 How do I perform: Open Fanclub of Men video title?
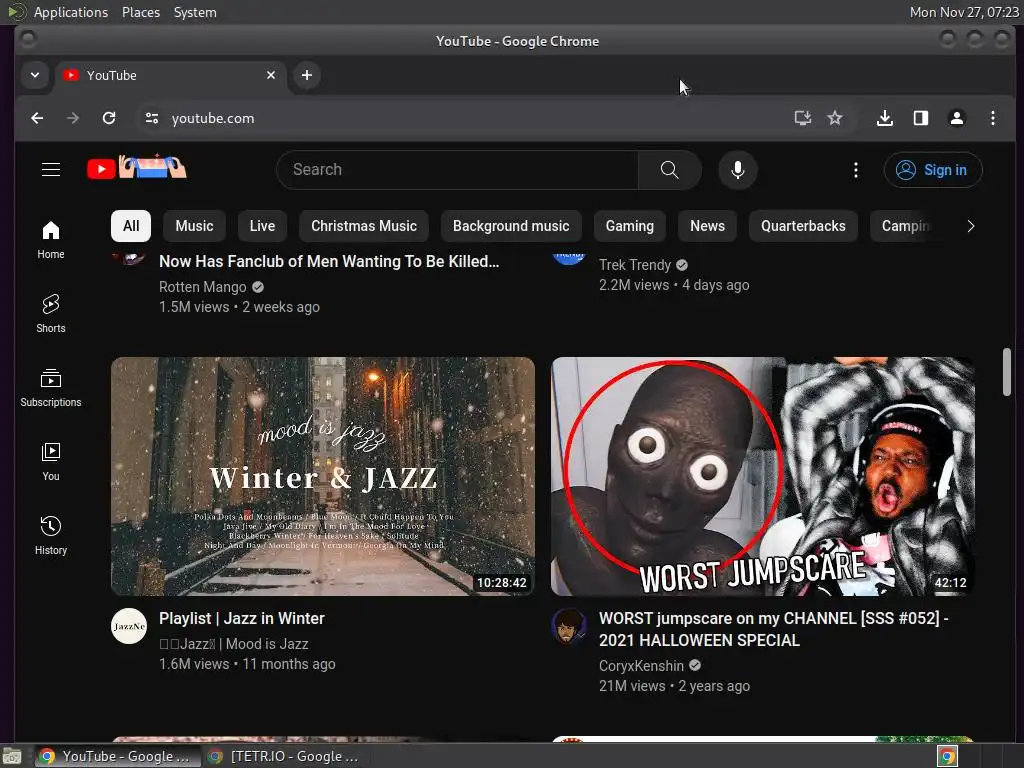329,262
